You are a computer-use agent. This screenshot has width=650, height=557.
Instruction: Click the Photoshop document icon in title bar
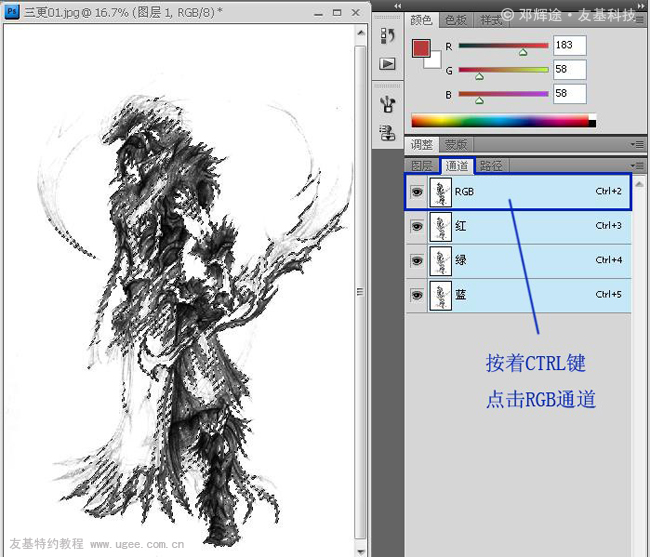(x=12, y=11)
